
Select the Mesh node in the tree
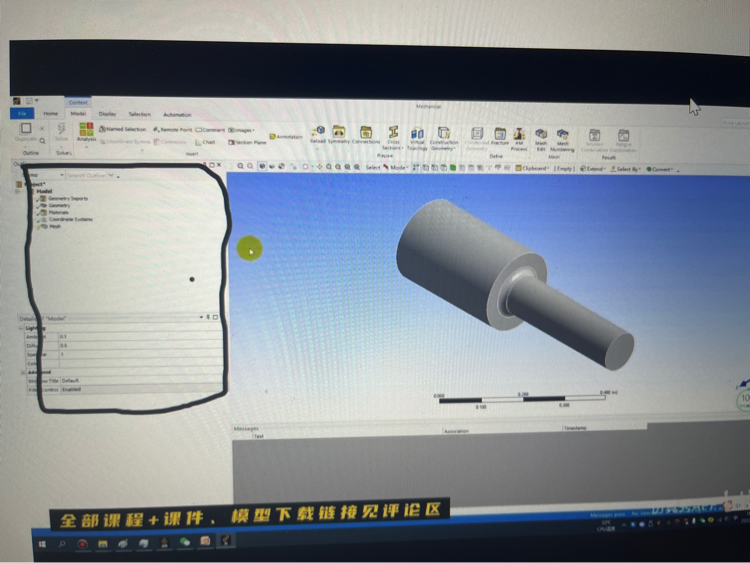(x=55, y=227)
